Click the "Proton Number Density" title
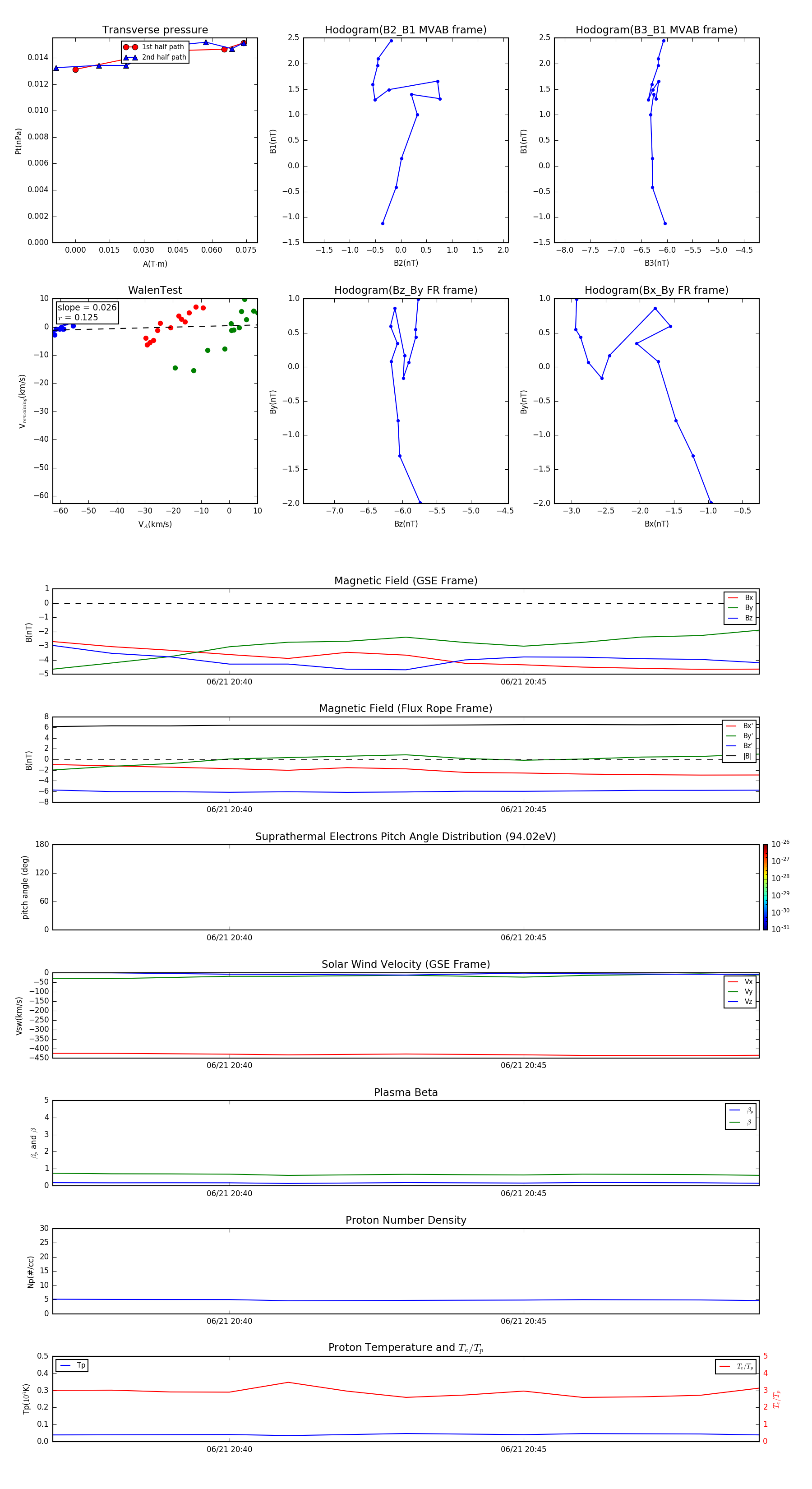The image size is (812, 1489). pos(406,1220)
